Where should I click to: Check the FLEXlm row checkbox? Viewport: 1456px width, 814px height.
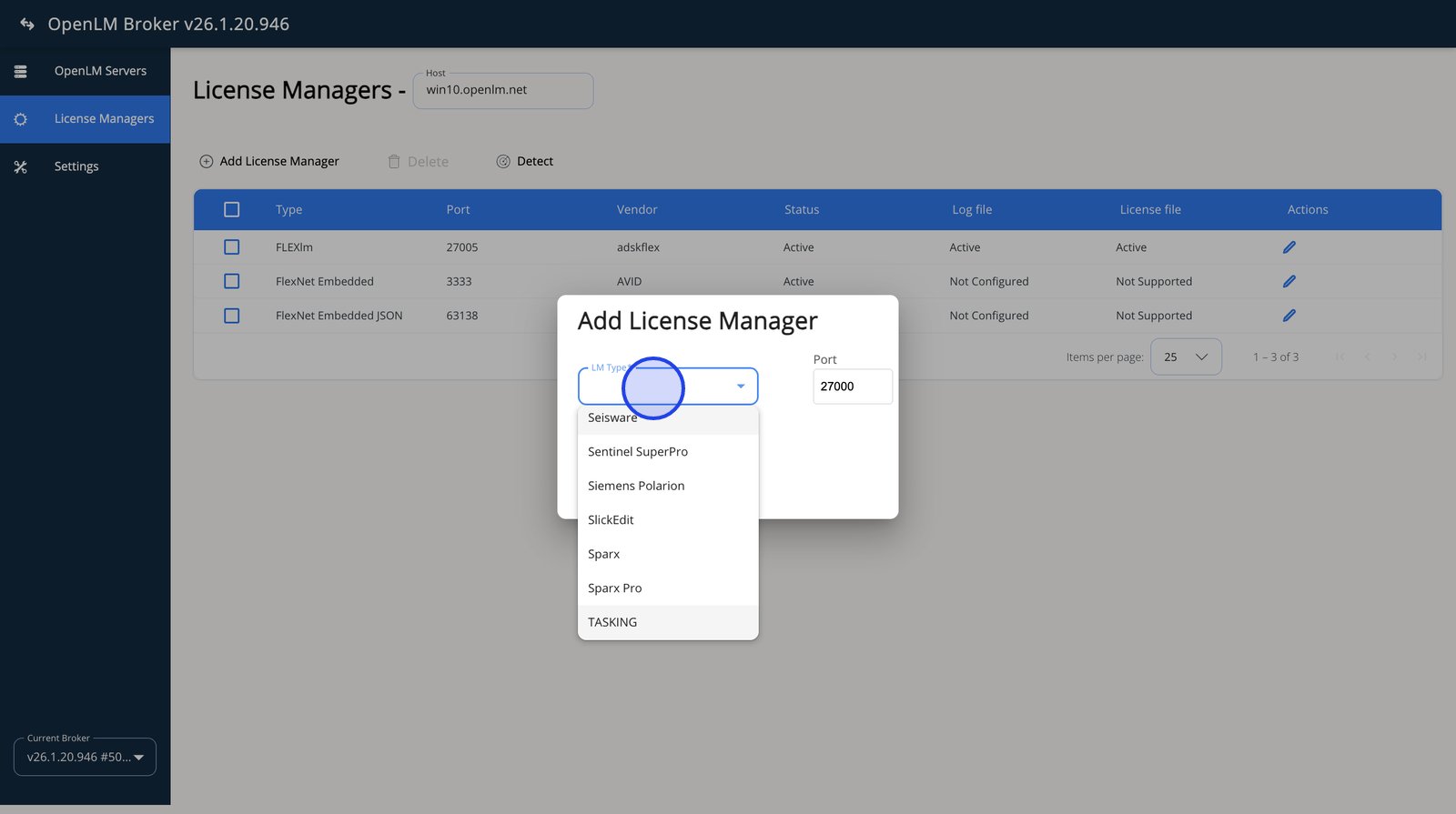click(x=232, y=247)
